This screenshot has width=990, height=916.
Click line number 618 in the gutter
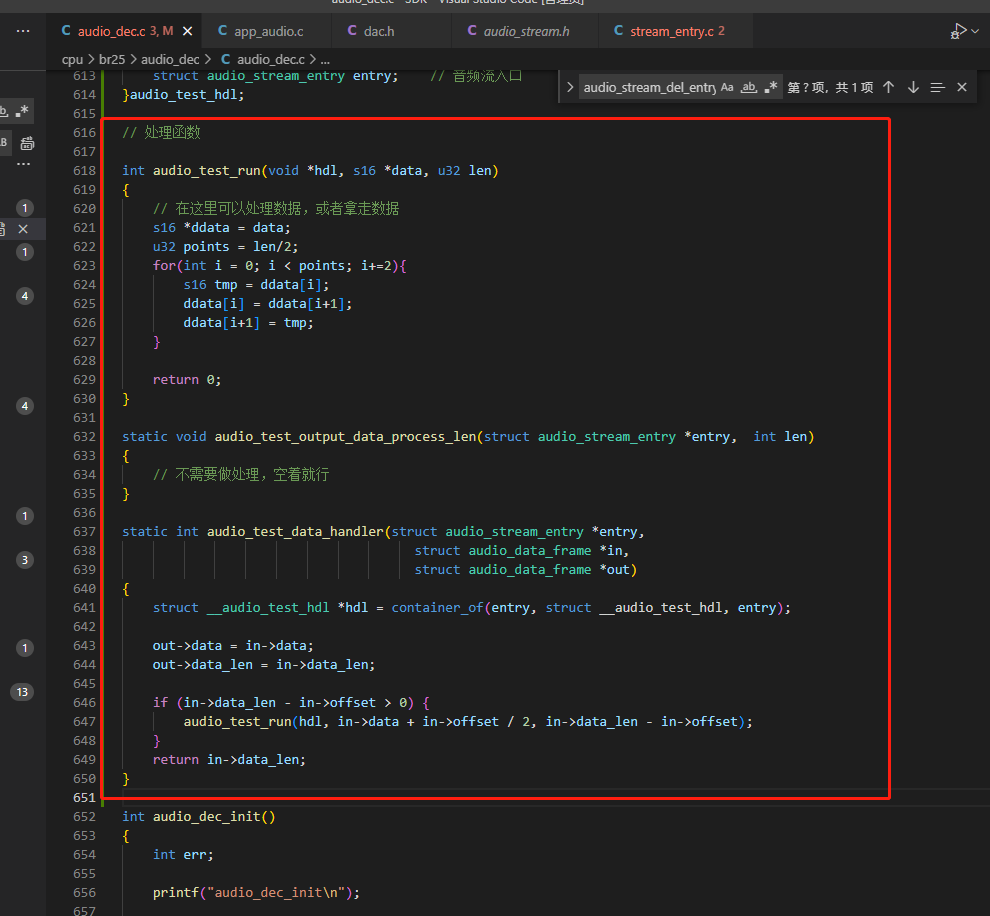[x=84, y=170]
